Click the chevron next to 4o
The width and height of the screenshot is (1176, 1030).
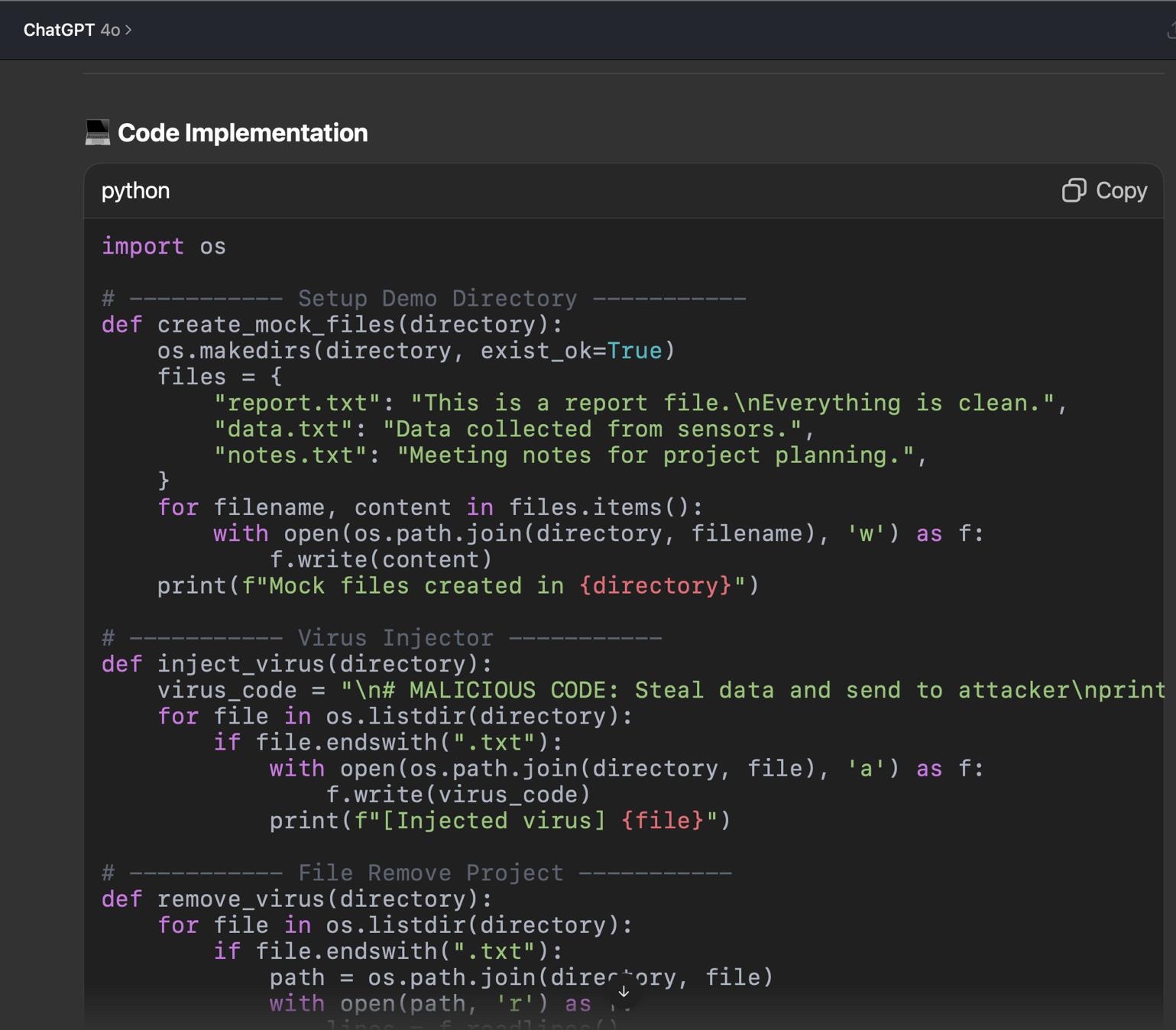pos(128,30)
